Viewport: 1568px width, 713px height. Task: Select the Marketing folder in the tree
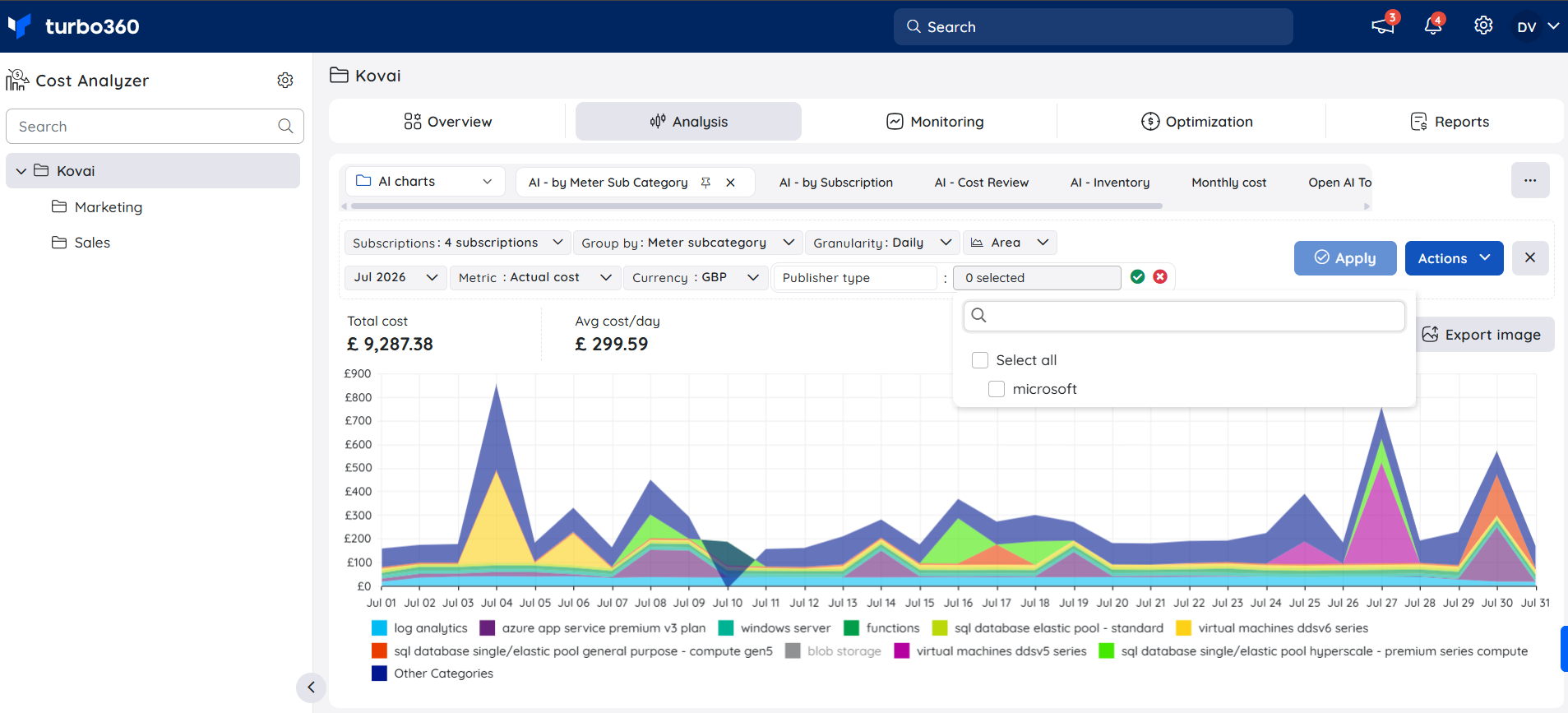(109, 207)
